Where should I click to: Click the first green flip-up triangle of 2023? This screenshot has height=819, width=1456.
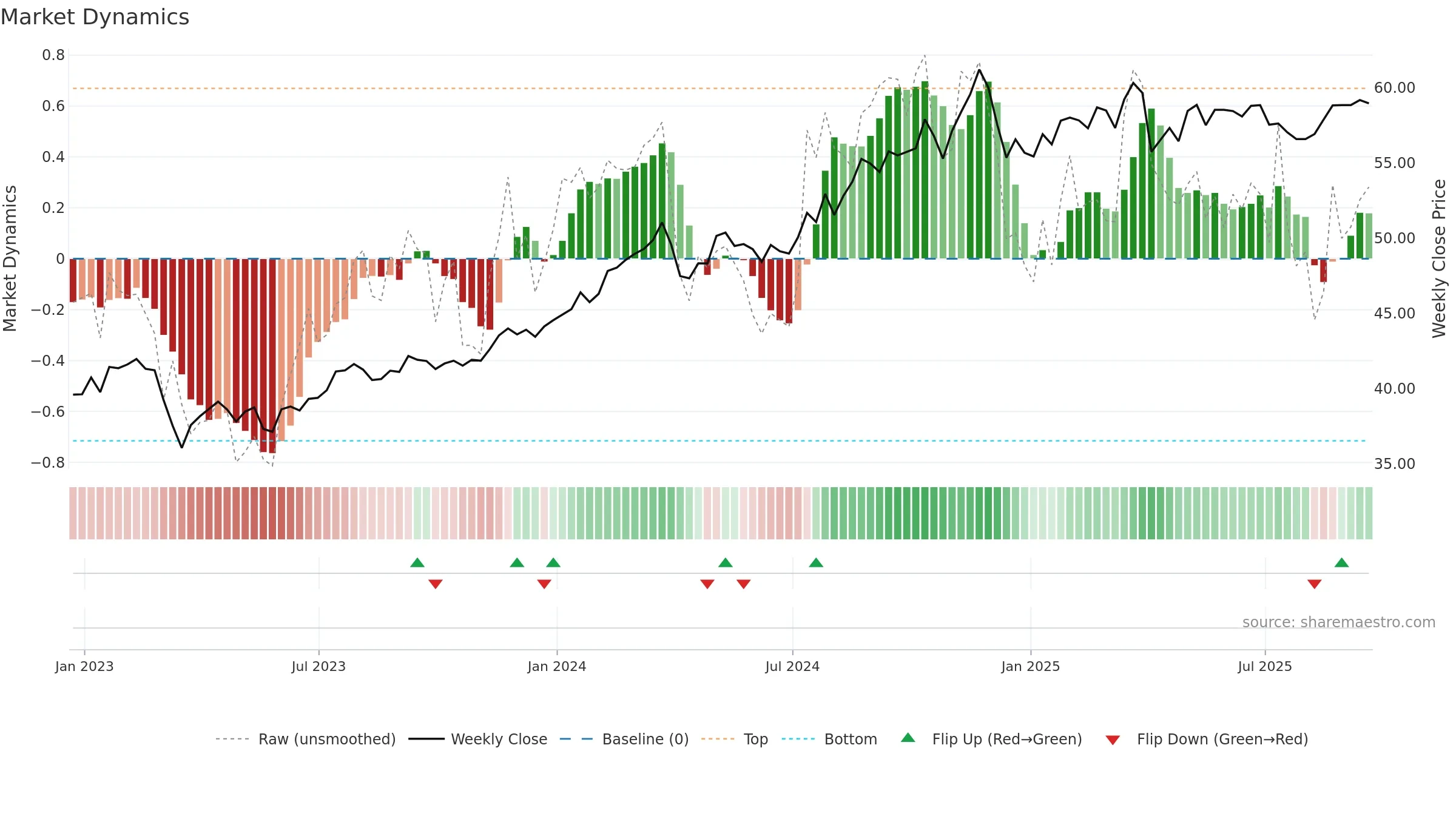[x=417, y=562]
